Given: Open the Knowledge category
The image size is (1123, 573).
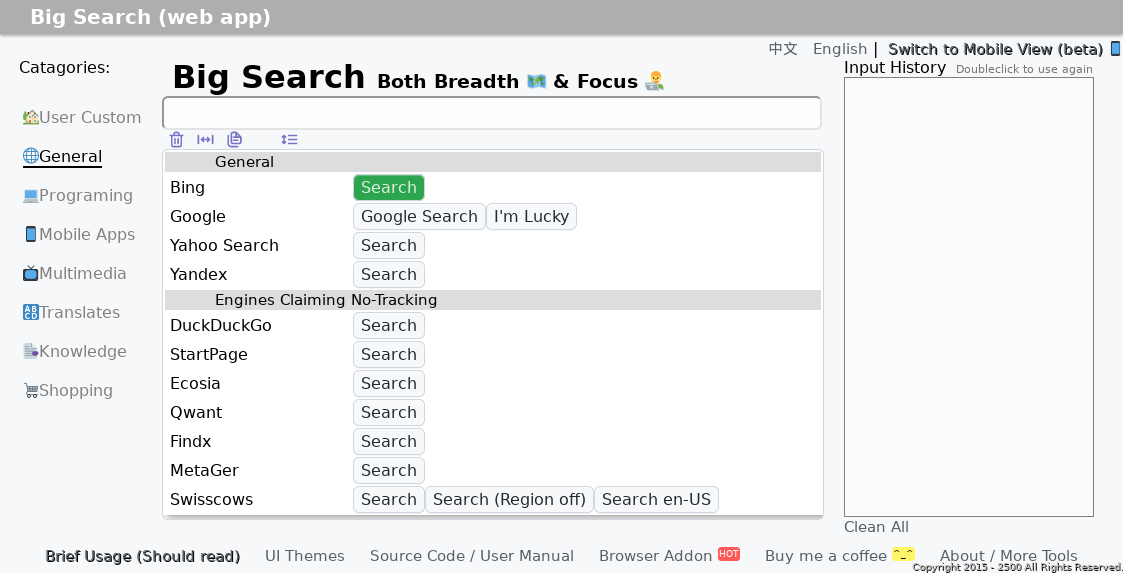Looking at the screenshot, I should pyautogui.click(x=74, y=352).
